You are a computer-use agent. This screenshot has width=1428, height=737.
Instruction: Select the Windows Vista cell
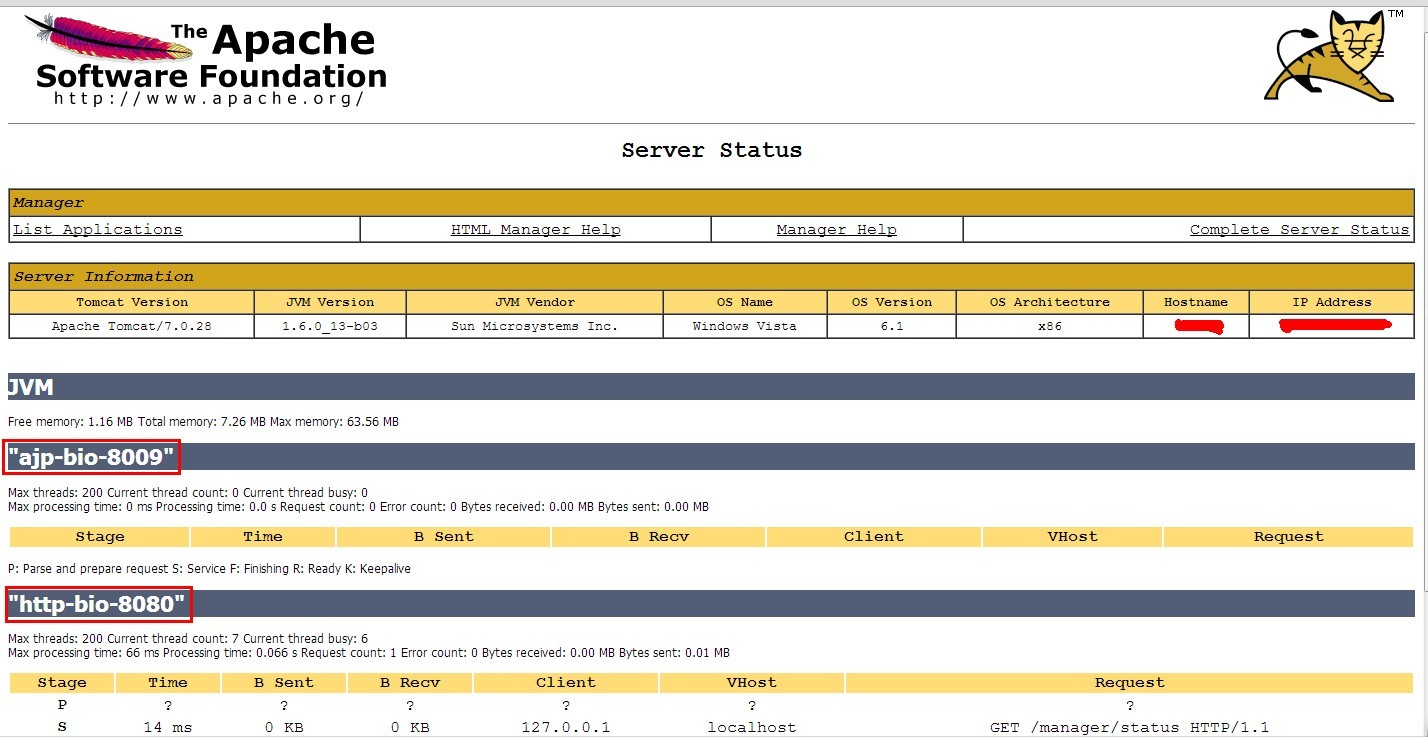(745, 326)
